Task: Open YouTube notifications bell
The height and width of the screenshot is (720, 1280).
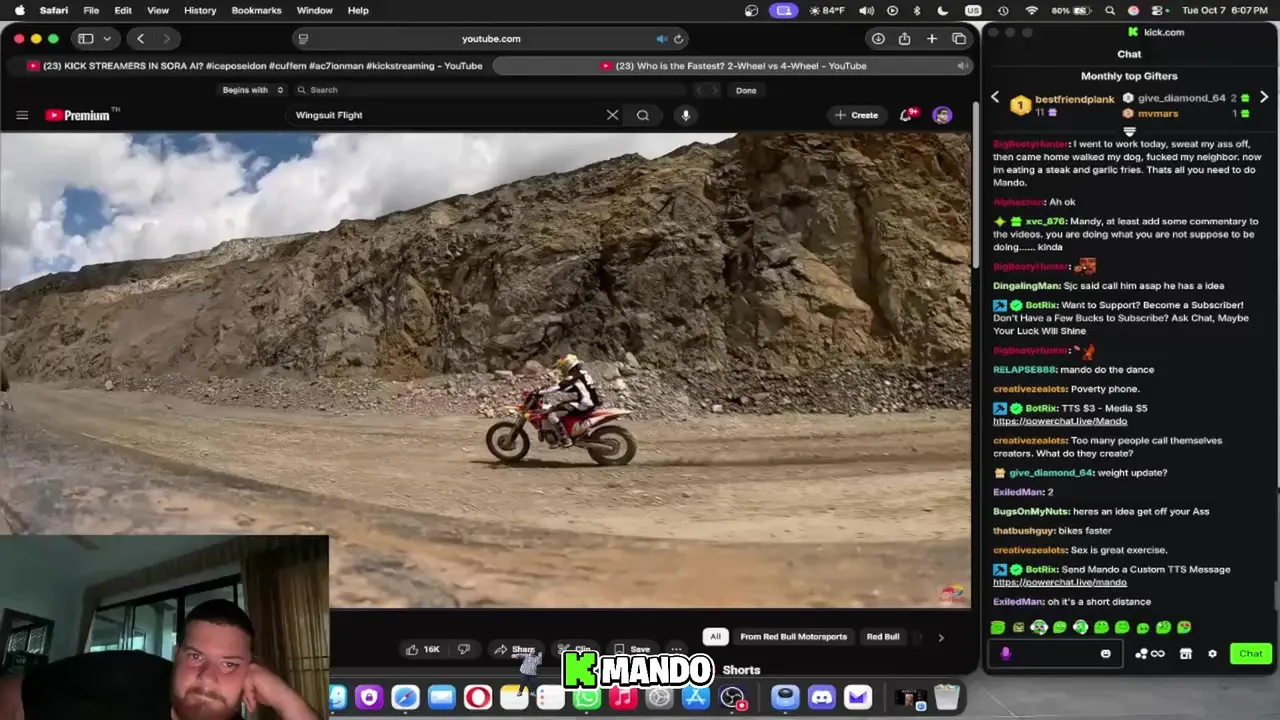Action: point(906,115)
